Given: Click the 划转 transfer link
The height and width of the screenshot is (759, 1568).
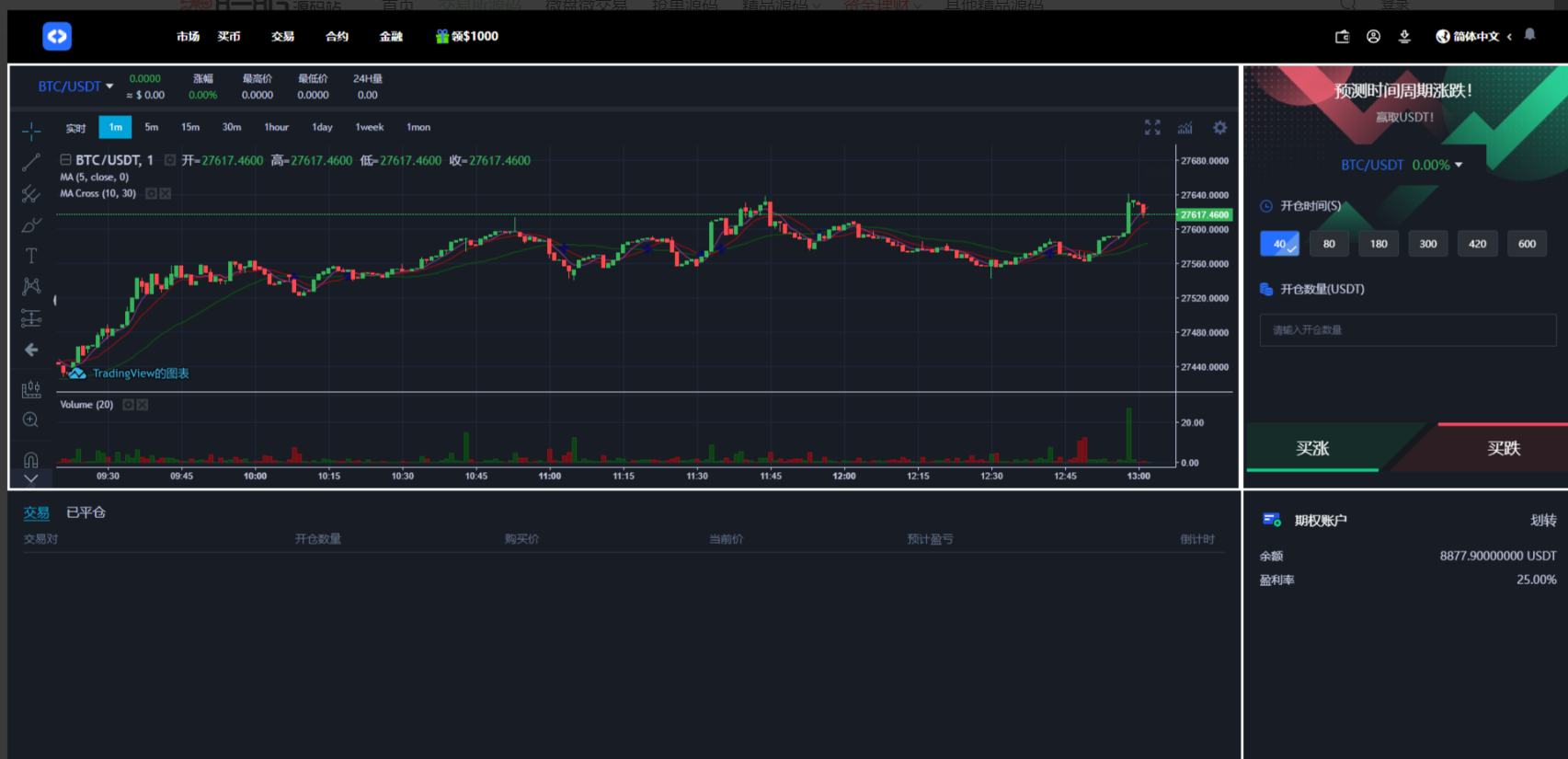Looking at the screenshot, I should (x=1542, y=521).
